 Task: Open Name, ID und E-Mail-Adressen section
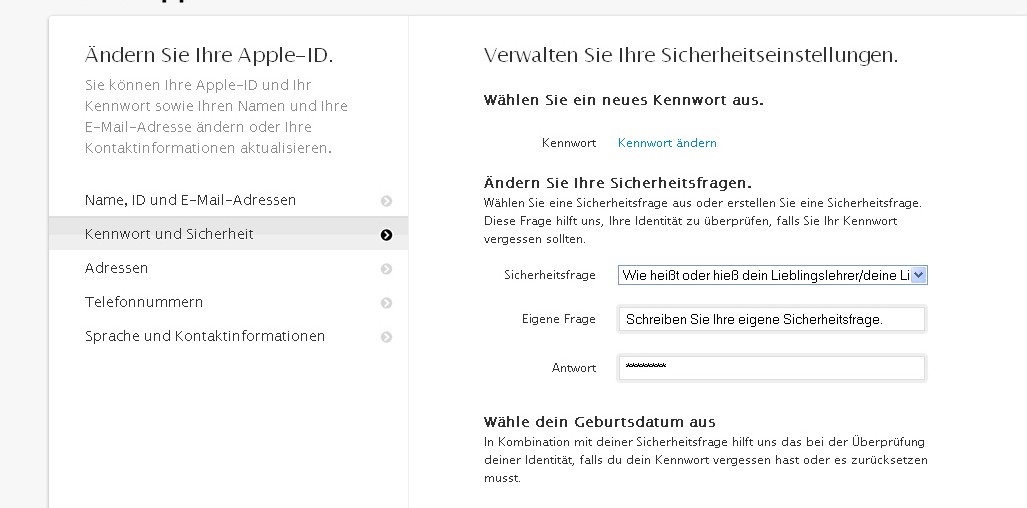pyautogui.click(x=190, y=200)
